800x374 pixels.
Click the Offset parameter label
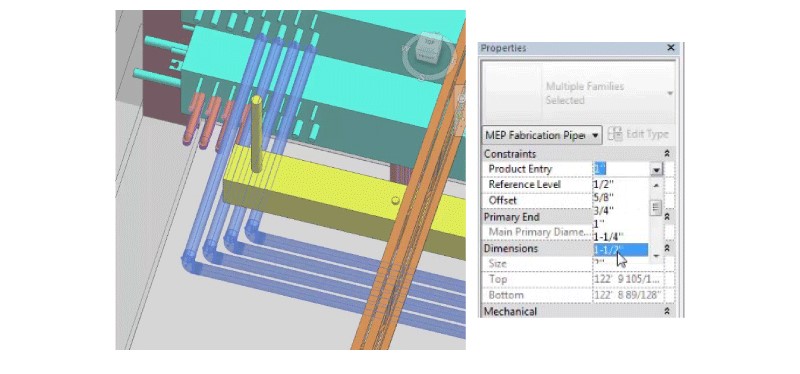coord(503,201)
